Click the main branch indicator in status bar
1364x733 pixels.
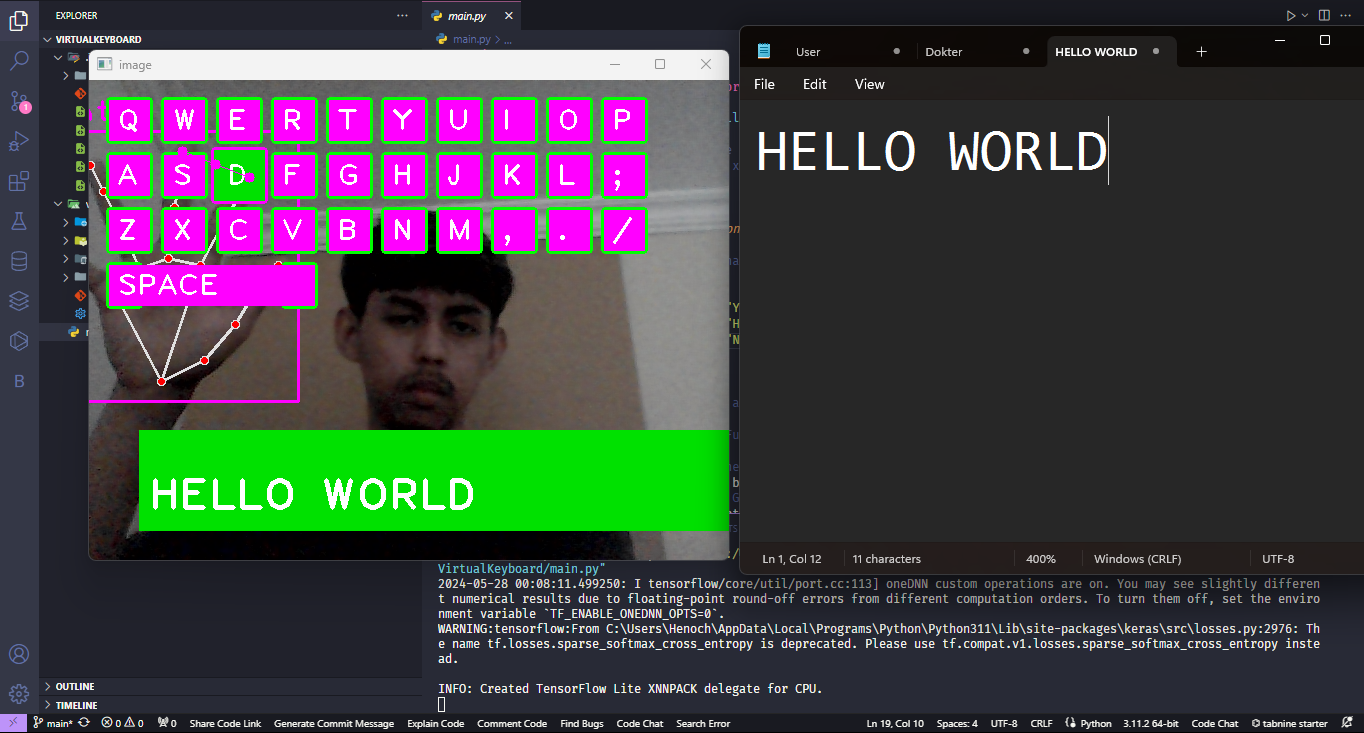(x=53, y=723)
